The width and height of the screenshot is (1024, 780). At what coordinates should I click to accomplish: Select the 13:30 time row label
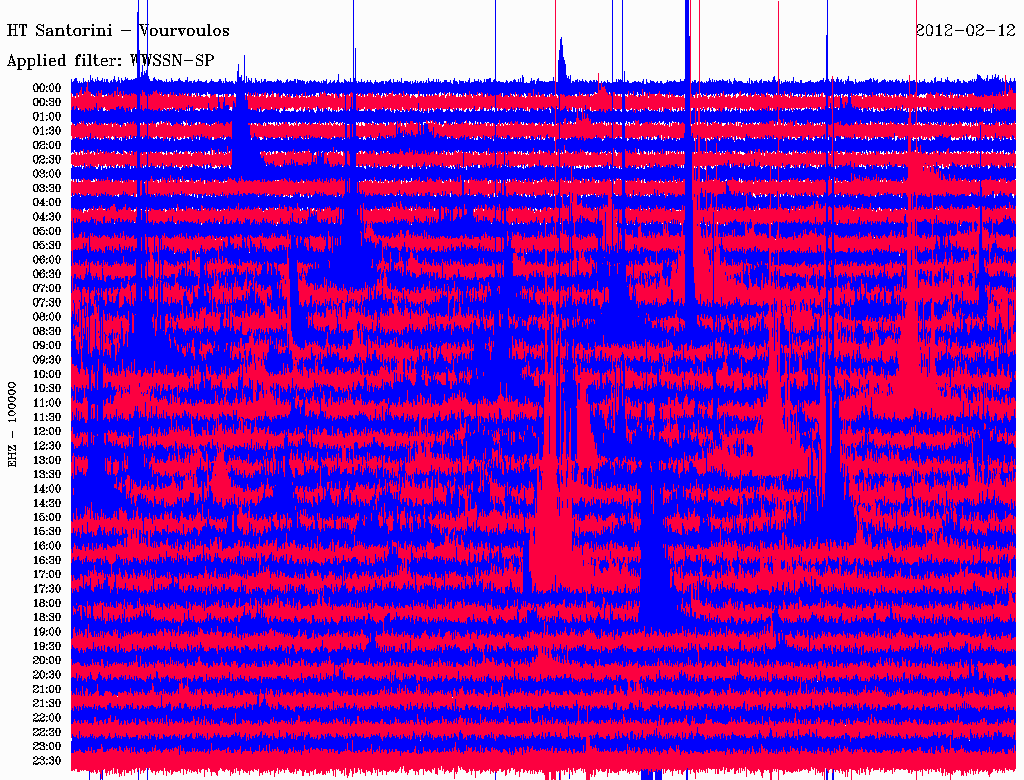[x=47, y=475]
